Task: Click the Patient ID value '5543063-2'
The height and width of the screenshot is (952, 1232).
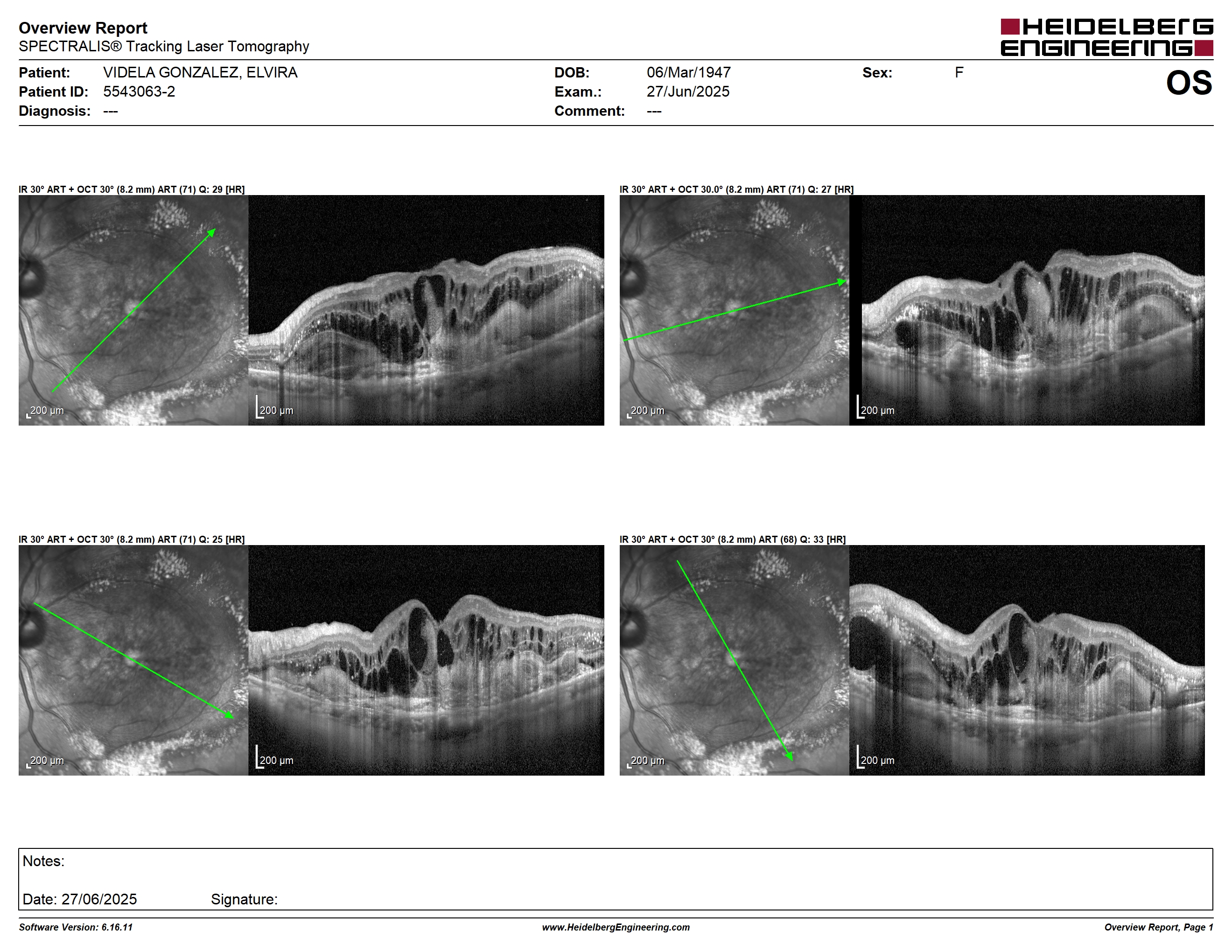Action: coord(139,92)
